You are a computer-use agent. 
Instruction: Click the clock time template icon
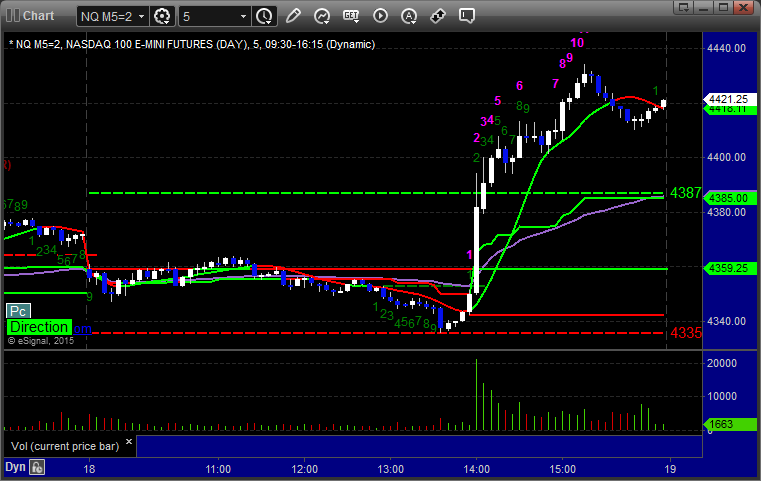[264, 16]
